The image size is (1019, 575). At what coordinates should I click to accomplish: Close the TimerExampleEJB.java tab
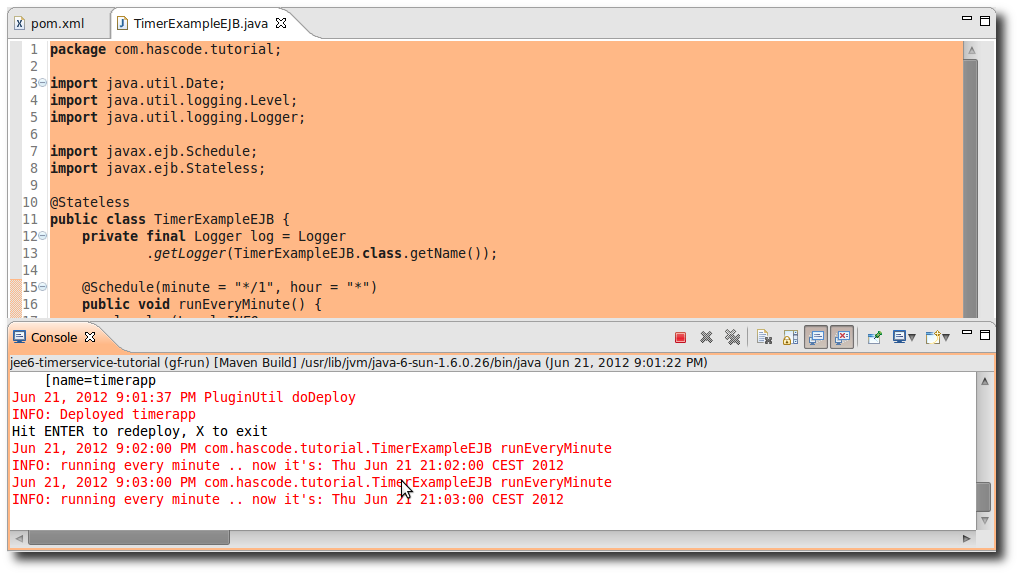click(x=281, y=23)
